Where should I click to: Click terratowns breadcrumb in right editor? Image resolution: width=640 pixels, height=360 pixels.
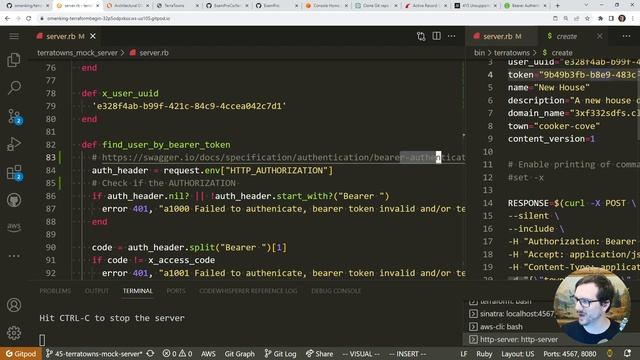click(511, 53)
